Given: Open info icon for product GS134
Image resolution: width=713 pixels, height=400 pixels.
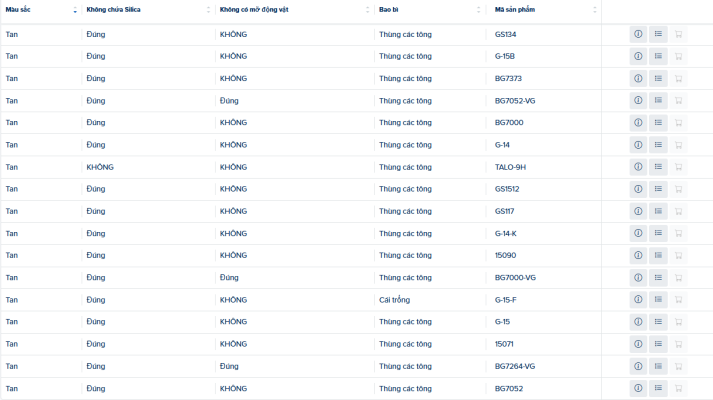Looking at the screenshot, I should pos(638,34).
